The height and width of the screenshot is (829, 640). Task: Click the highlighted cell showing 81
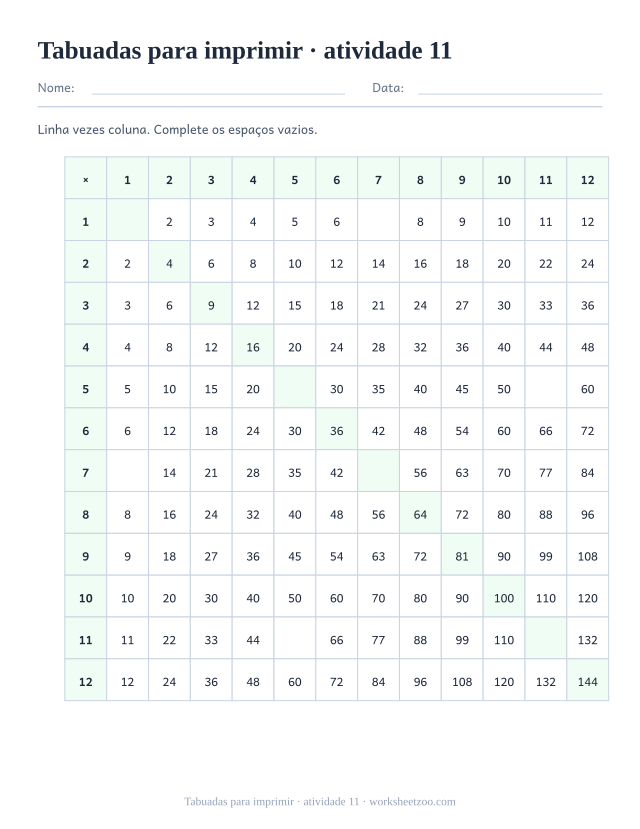462,555
